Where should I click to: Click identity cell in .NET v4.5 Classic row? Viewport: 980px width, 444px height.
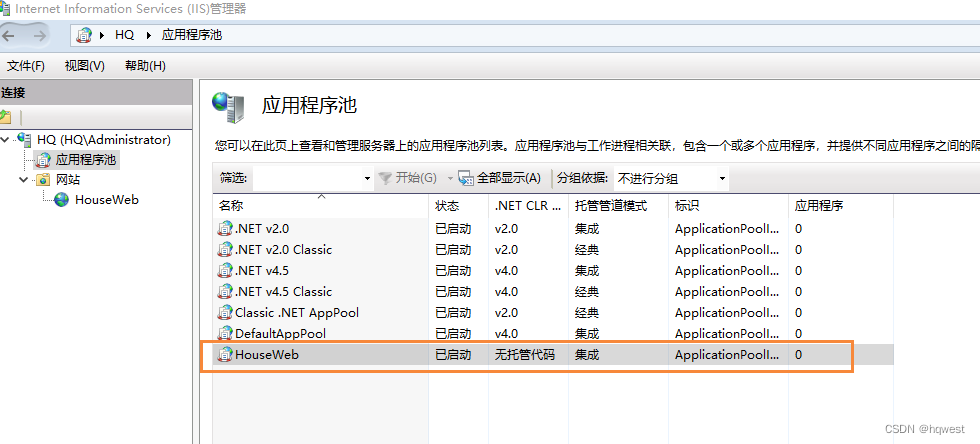point(727,292)
